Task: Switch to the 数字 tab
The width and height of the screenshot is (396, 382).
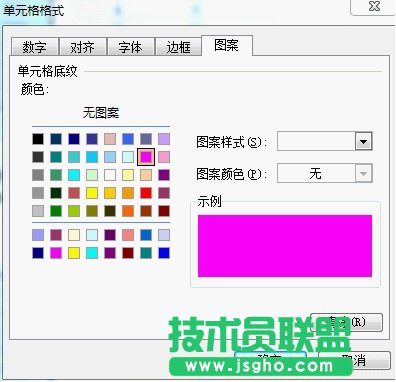Action: (35, 47)
